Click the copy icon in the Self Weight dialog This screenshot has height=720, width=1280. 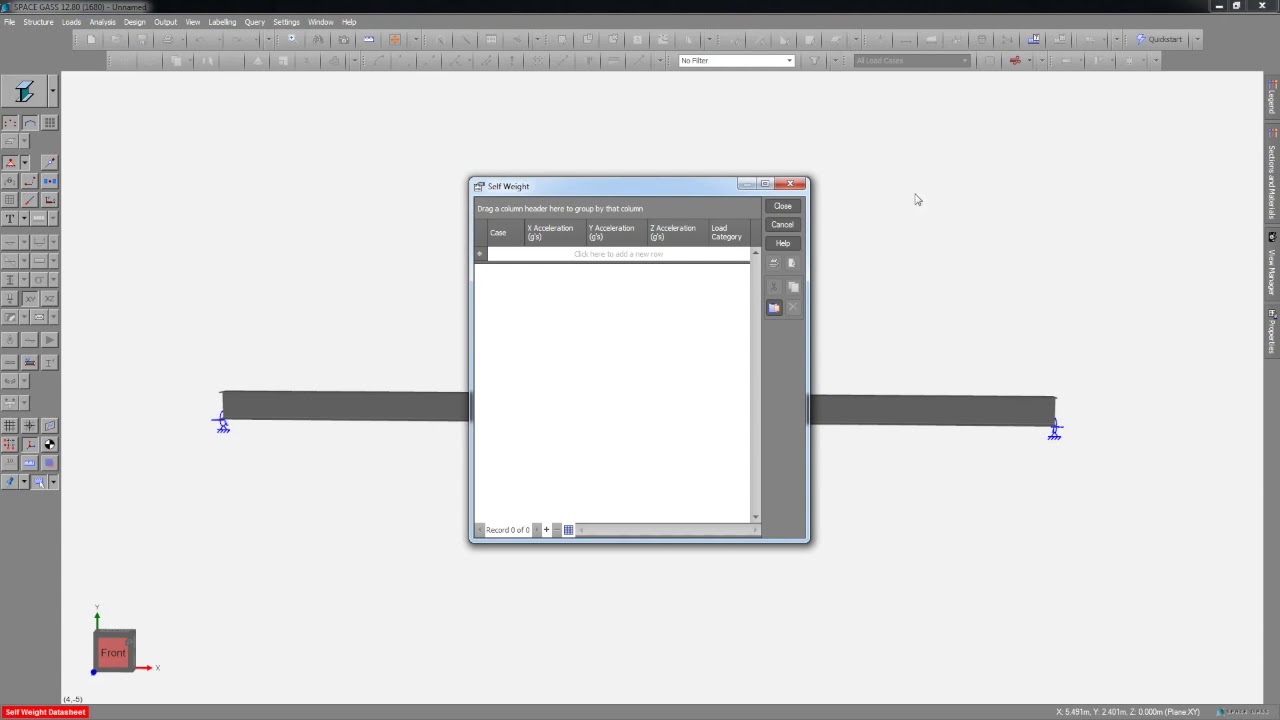[x=792, y=287]
